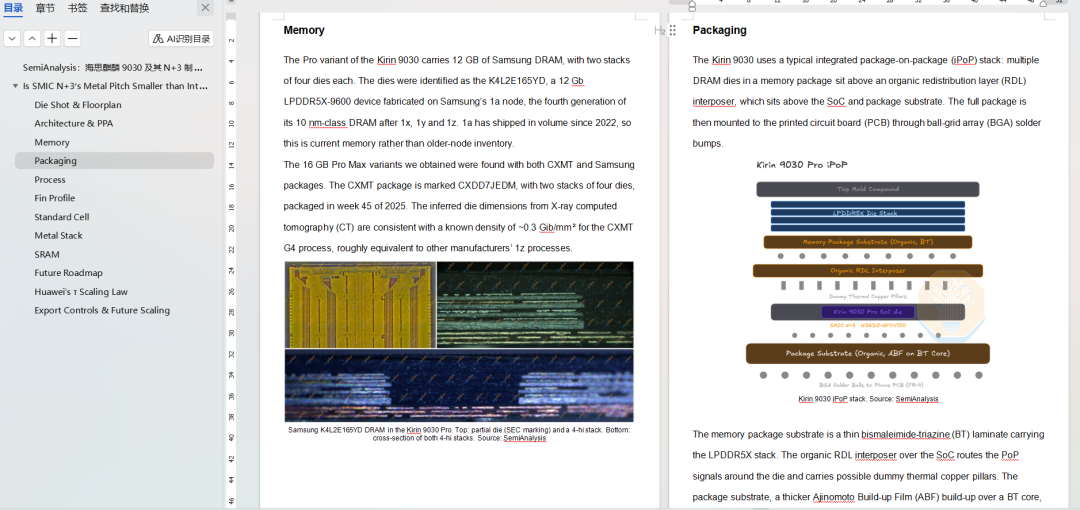This screenshot has height=510, width=1080.
Task: Select Huawei's τ Scaling Law outline entry
Action: pyautogui.click(x=81, y=292)
